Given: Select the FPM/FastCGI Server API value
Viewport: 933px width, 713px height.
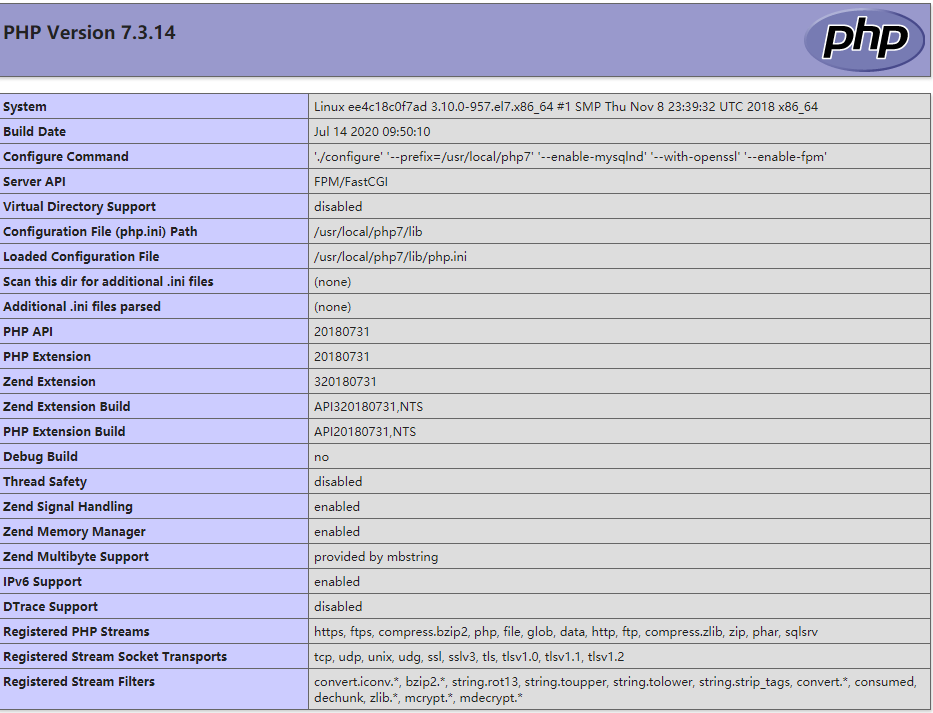Looking at the screenshot, I should pos(350,181).
